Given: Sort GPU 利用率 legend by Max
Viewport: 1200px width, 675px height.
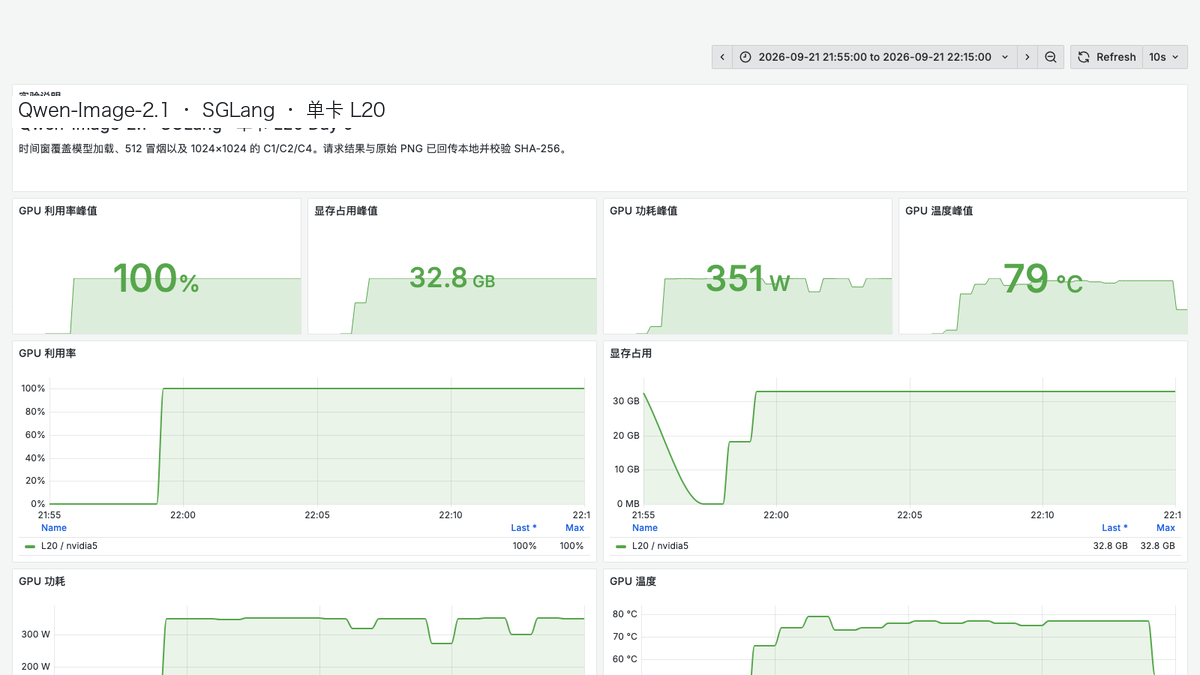Looking at the screenshot, I should pyautogui.click(x=574, y=528).
